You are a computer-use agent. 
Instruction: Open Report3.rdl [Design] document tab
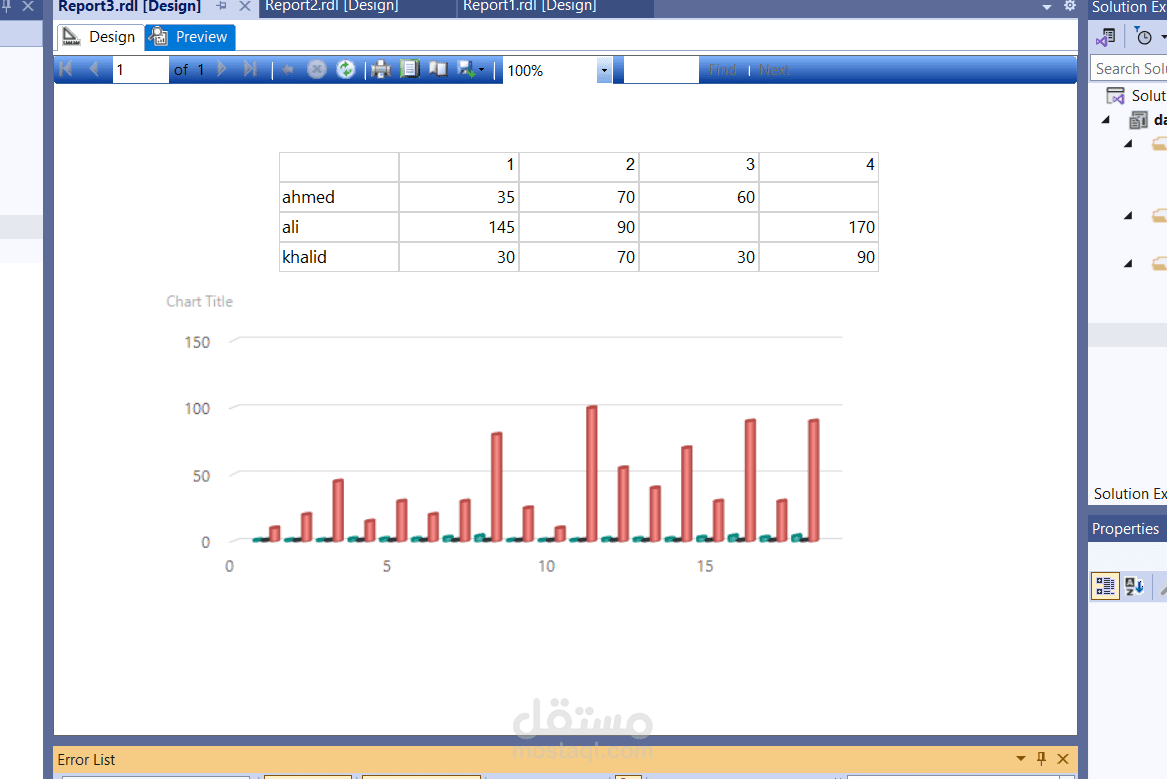click(x=130, y=7)
